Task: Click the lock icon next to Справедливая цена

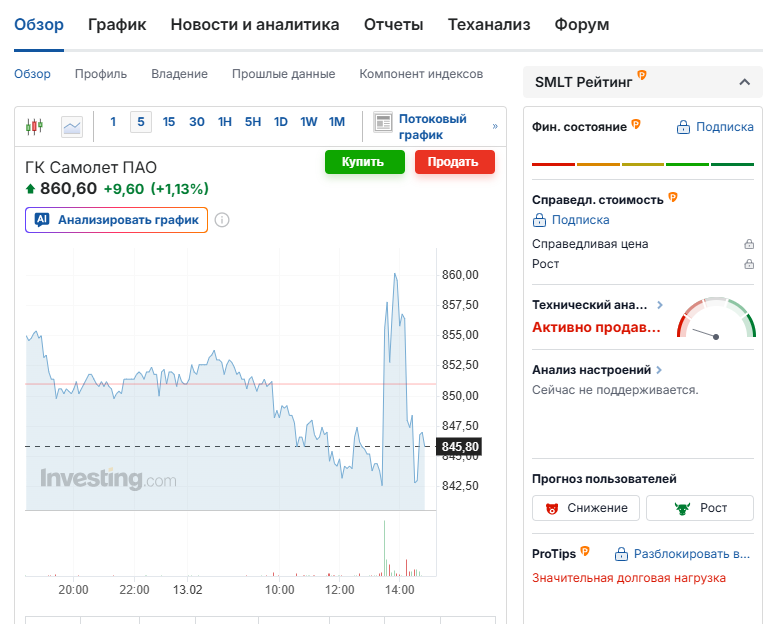Action: tap(748, 244)
